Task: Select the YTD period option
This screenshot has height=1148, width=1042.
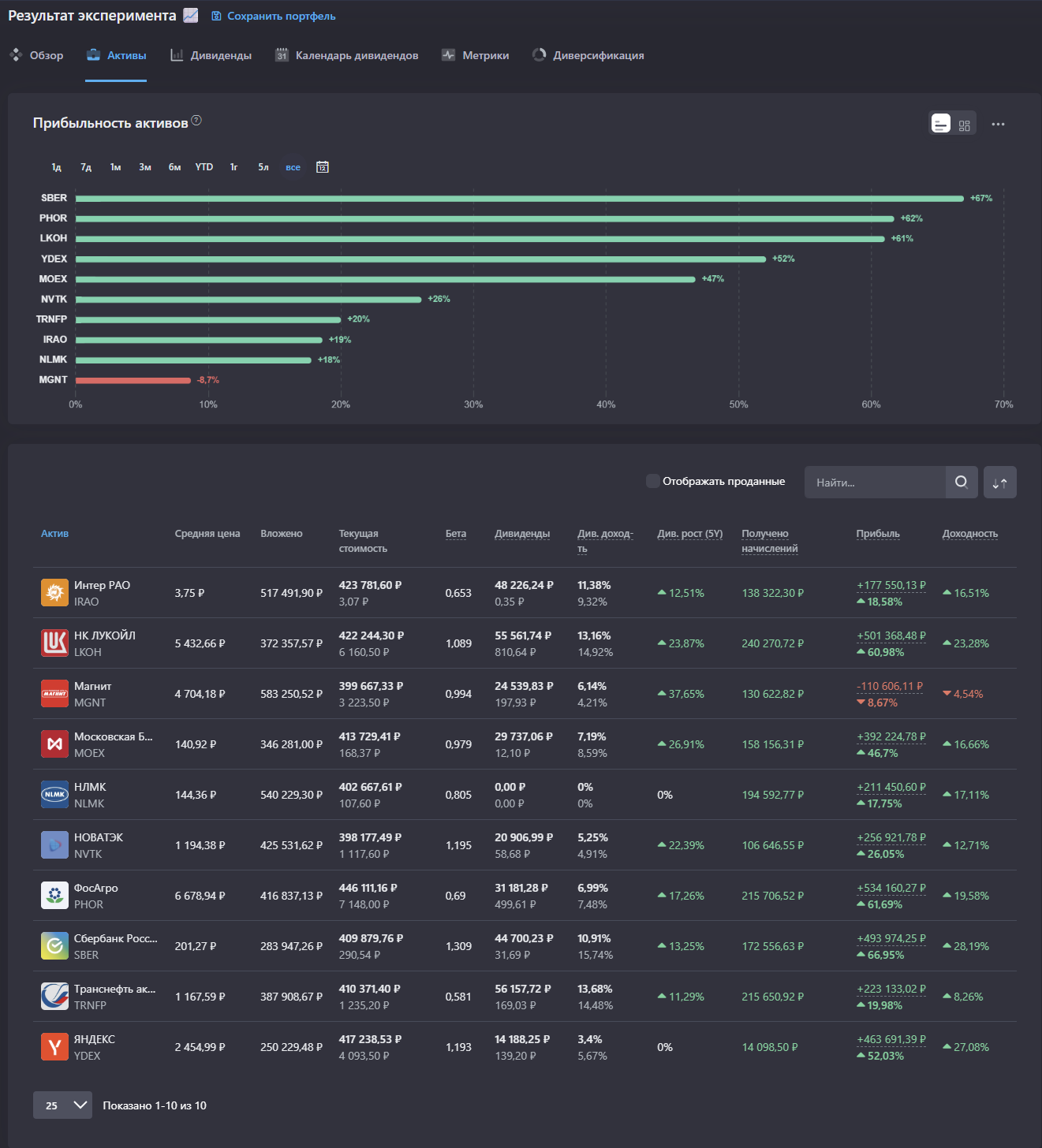Action: point(204,167)
